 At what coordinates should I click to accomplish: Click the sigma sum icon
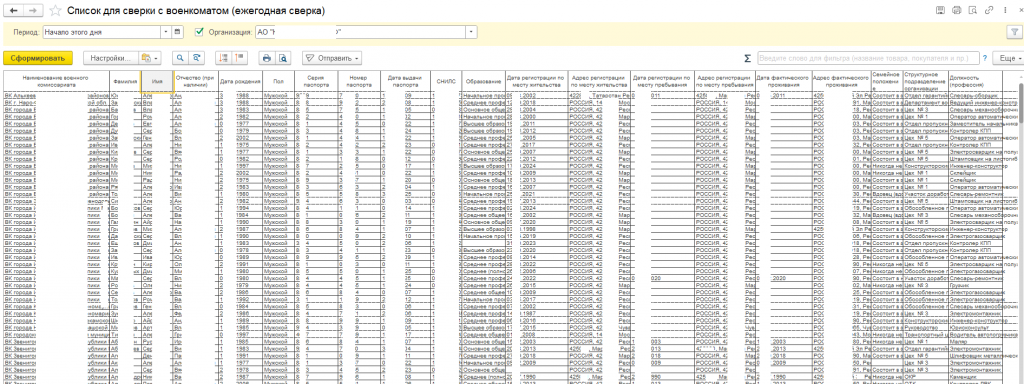click(x=747, y=58)
